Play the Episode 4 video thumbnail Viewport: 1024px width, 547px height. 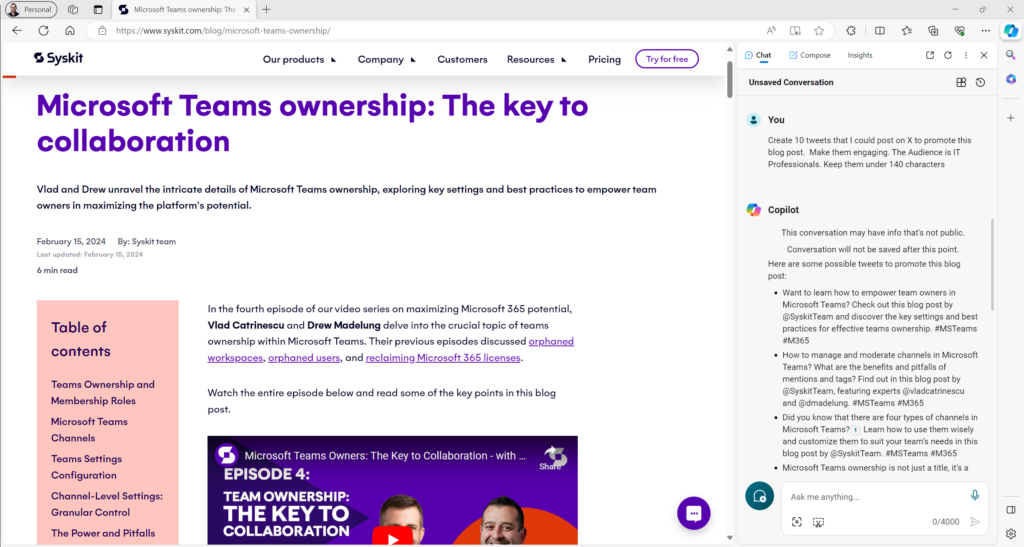(x=392, y=535)
